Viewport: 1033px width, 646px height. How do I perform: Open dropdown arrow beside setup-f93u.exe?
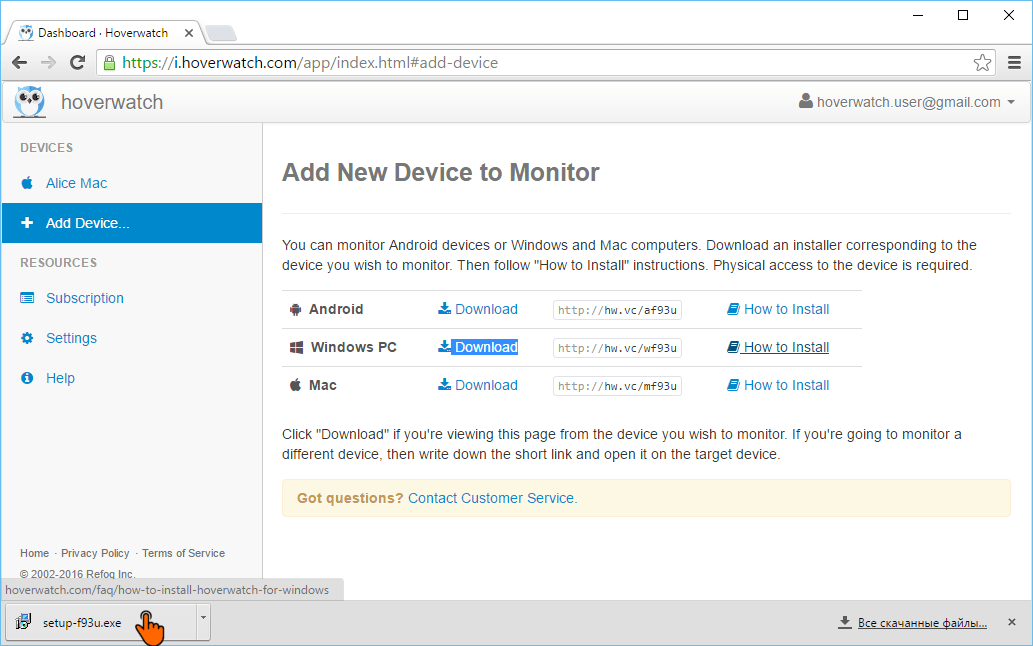(204, 618)
